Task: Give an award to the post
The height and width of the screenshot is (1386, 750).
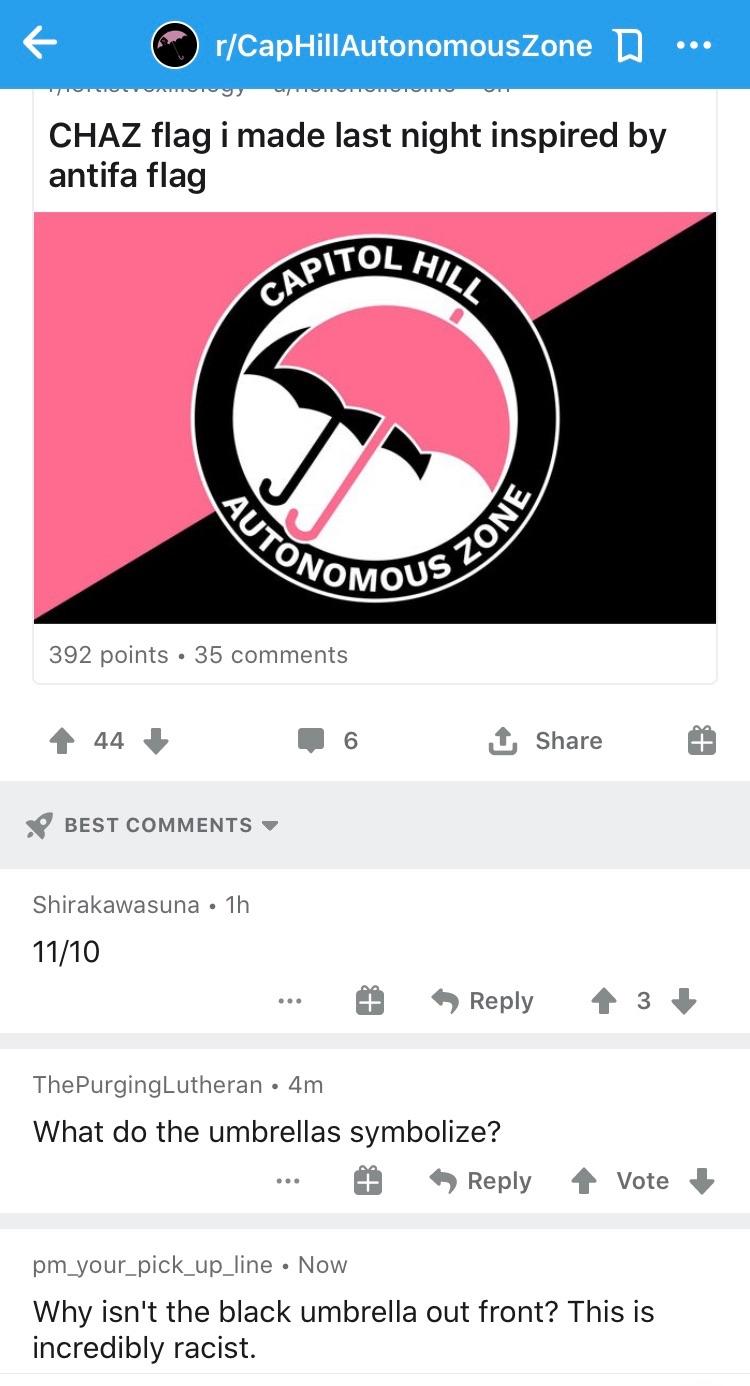Action: 702,741
